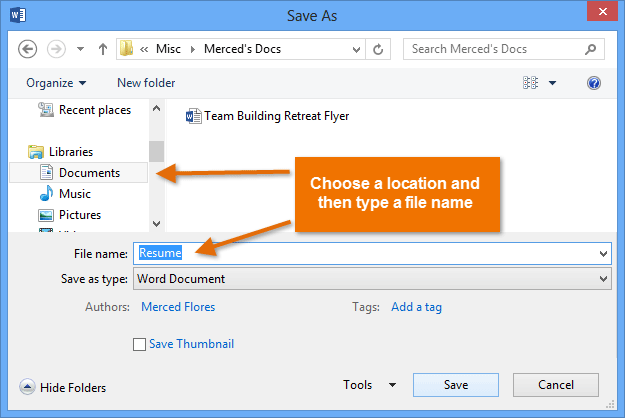This screenshot has width=625, height=418.
Task: Open the recent locations dropdown arrow
Action: (x=81, y=49)
